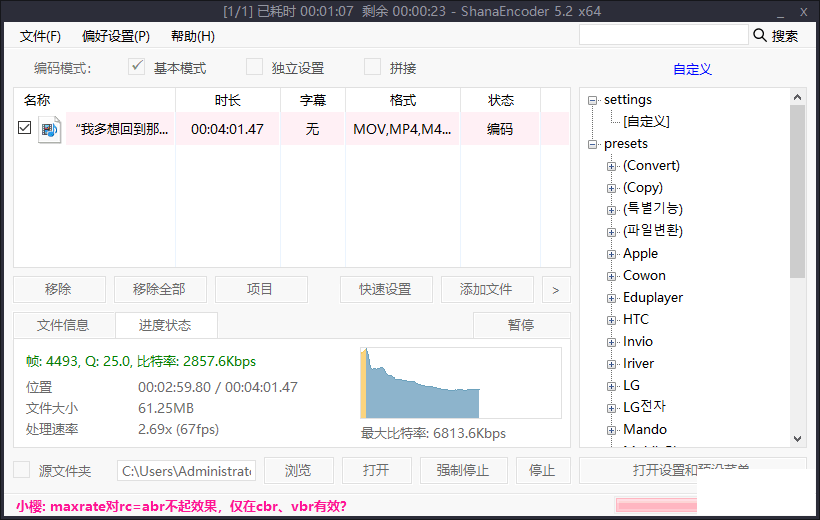Open 快速设置 button
Screen dimensions: 820x520
click(386, 289)
